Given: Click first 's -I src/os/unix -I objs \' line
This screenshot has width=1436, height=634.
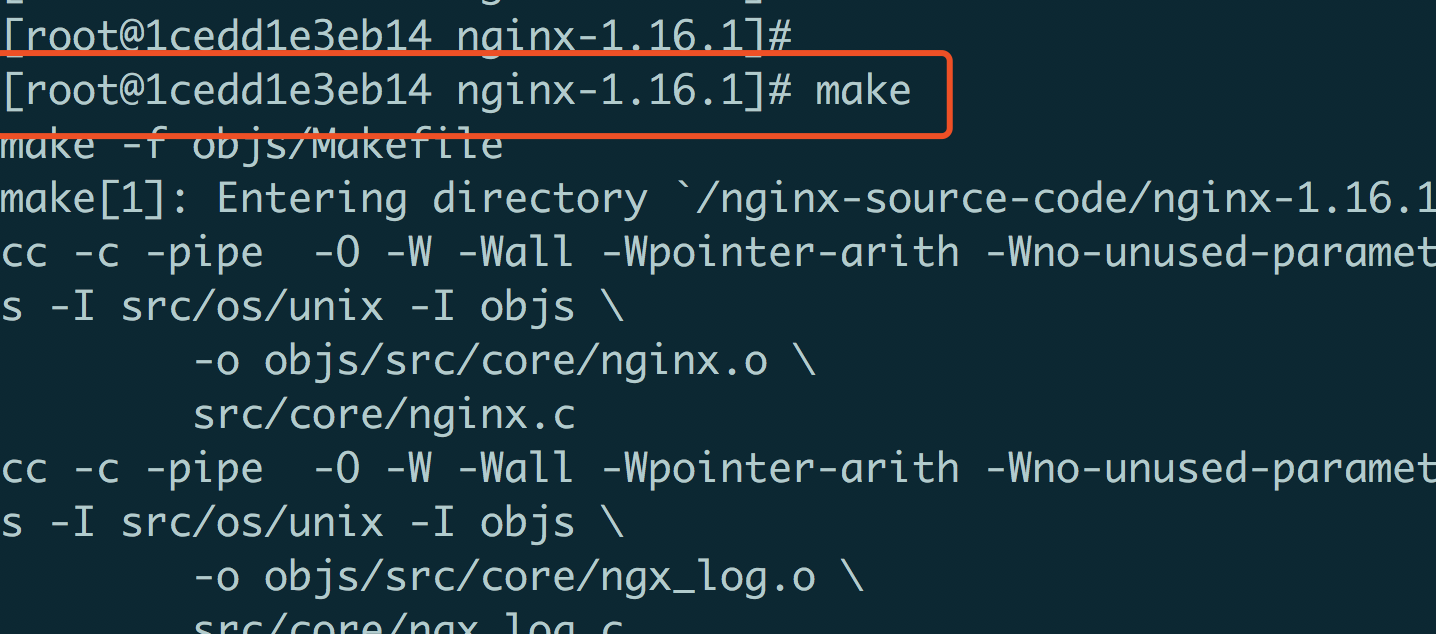Looking at the screenshot, I should [x=312, y=307].
